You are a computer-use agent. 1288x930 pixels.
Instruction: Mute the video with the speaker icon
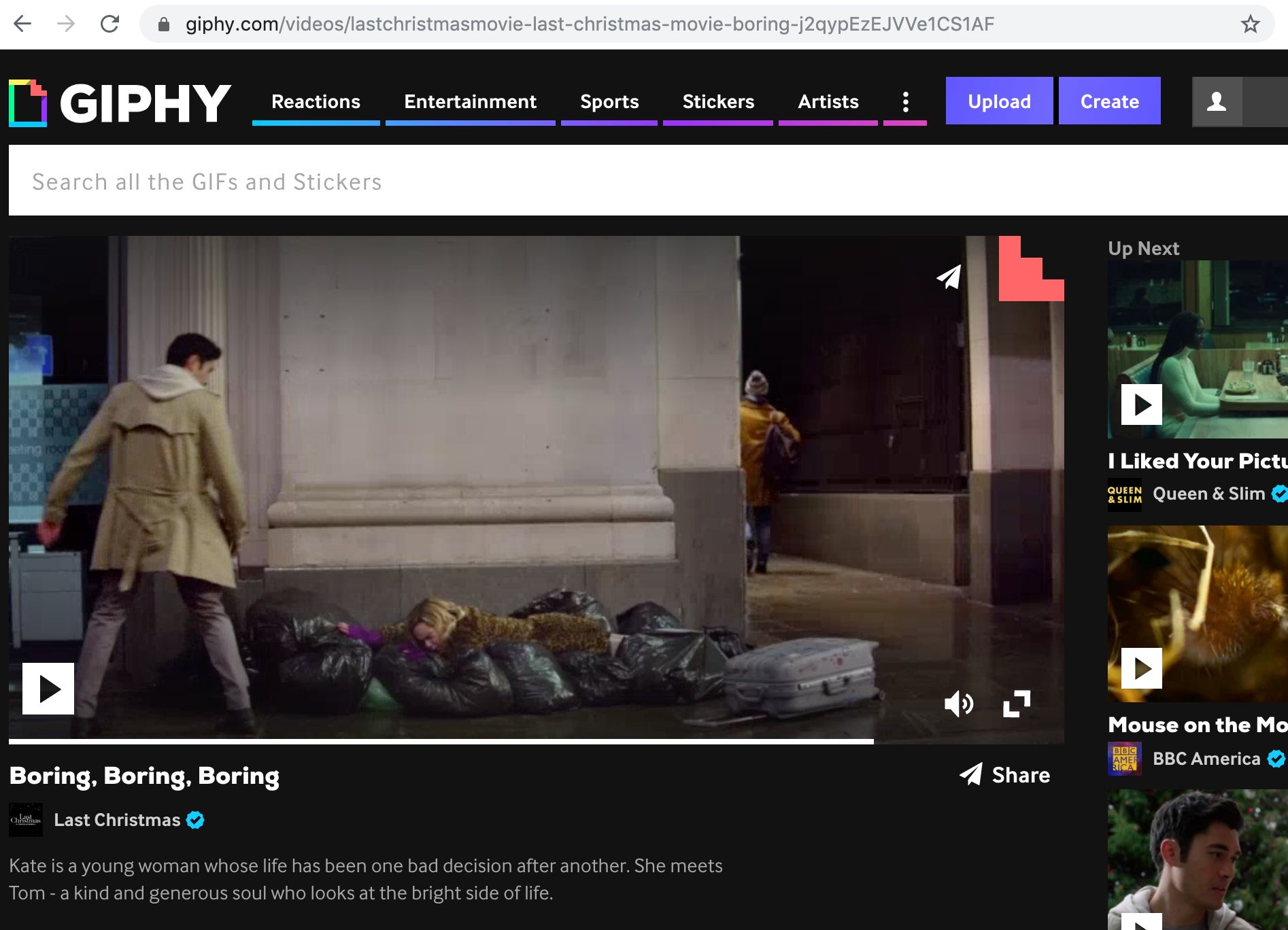click(958, 704)
